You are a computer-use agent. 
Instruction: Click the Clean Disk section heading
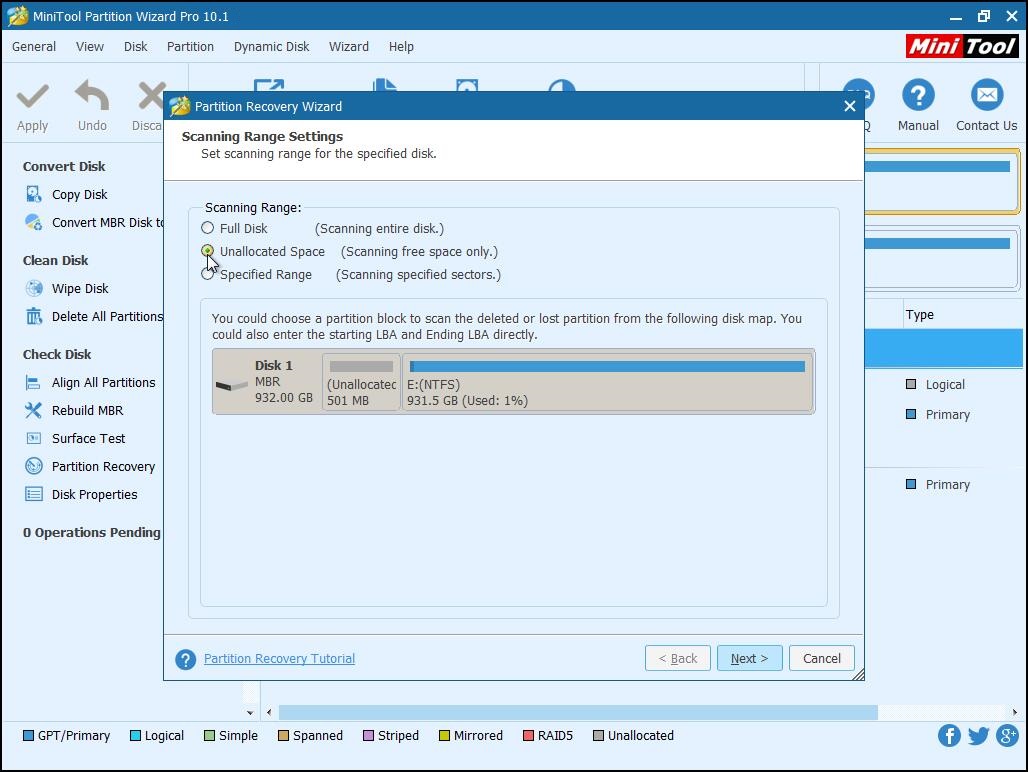[x=56, y=260]
